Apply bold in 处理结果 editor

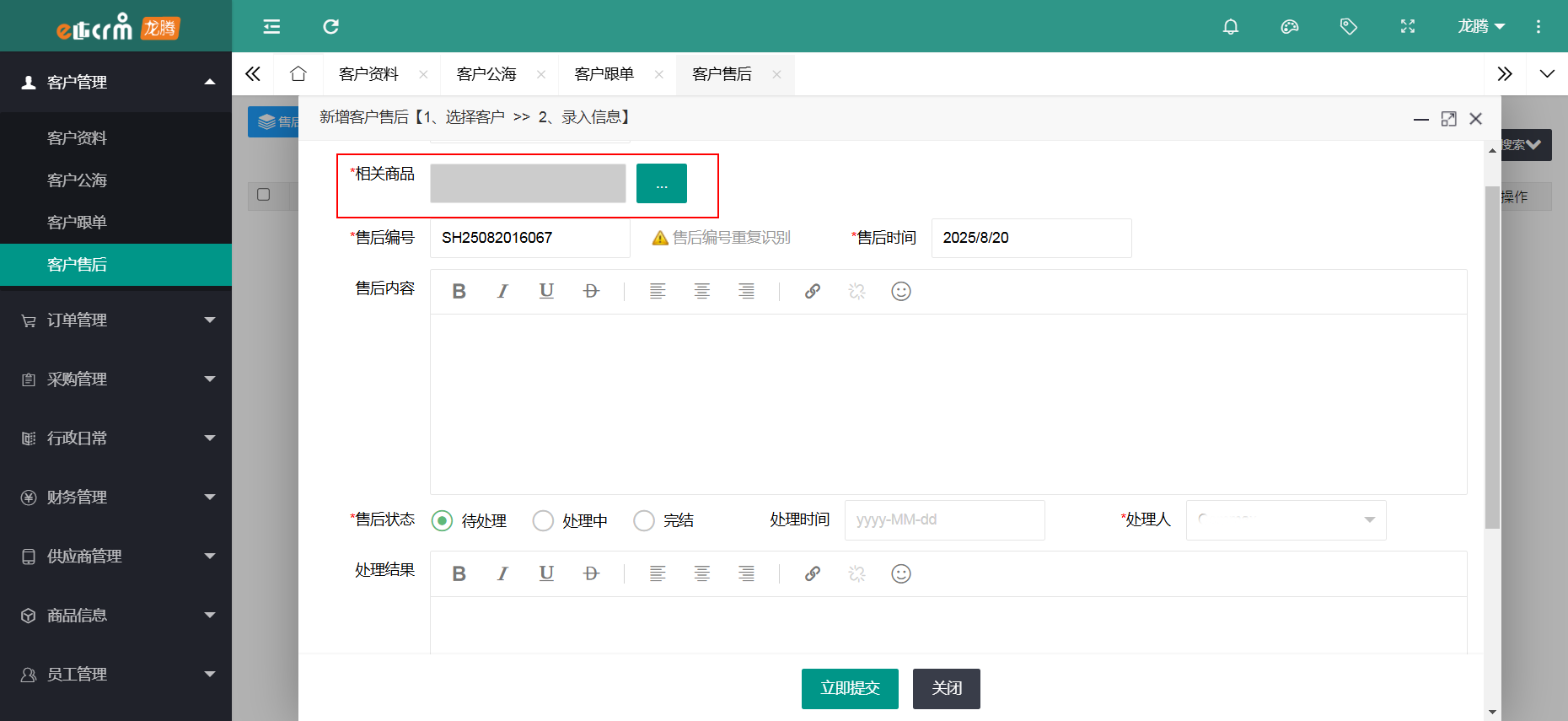459,574
